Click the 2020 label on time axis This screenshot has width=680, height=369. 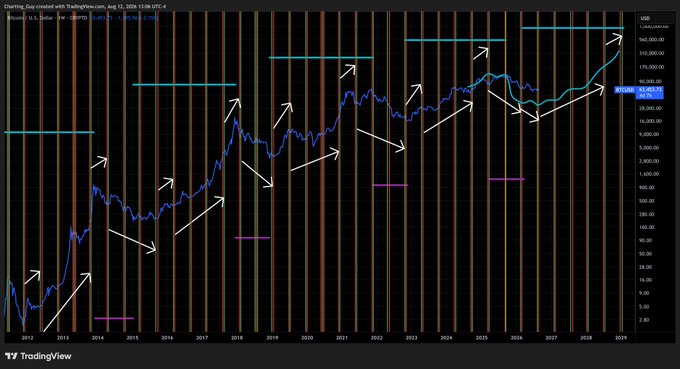pos(307,338)
